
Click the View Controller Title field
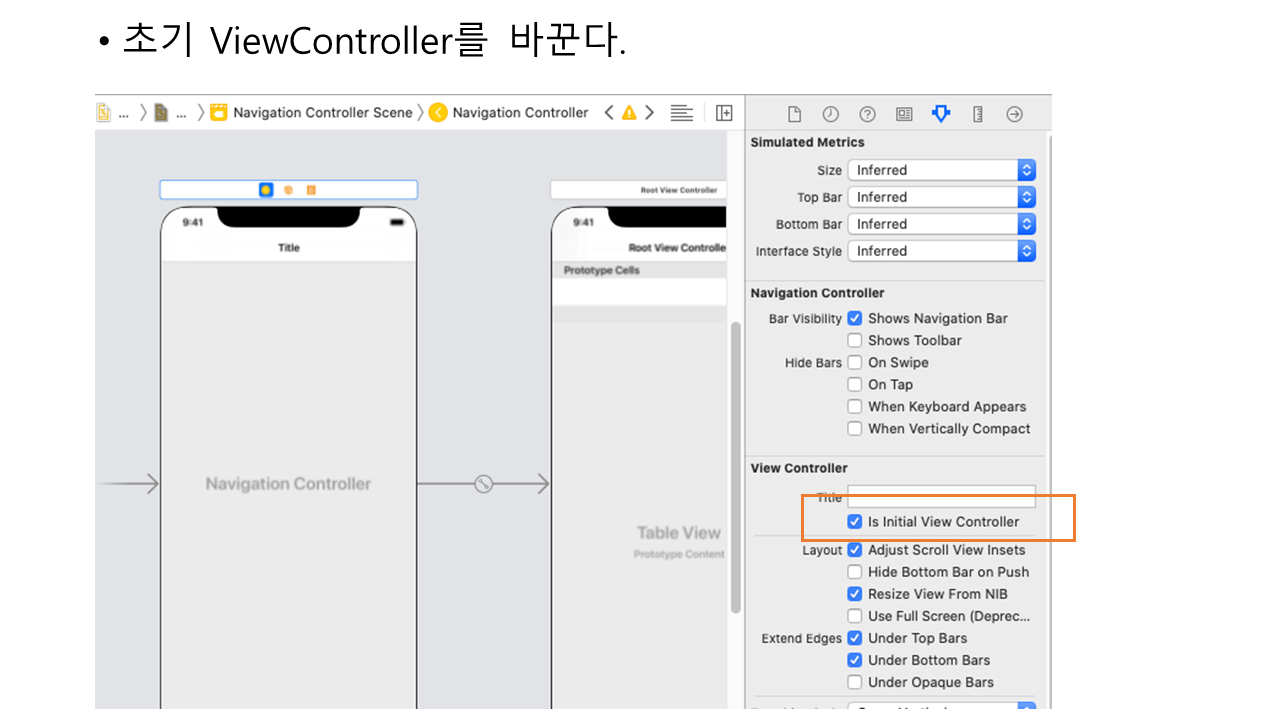pyautogui.click(x=941, y=496)
